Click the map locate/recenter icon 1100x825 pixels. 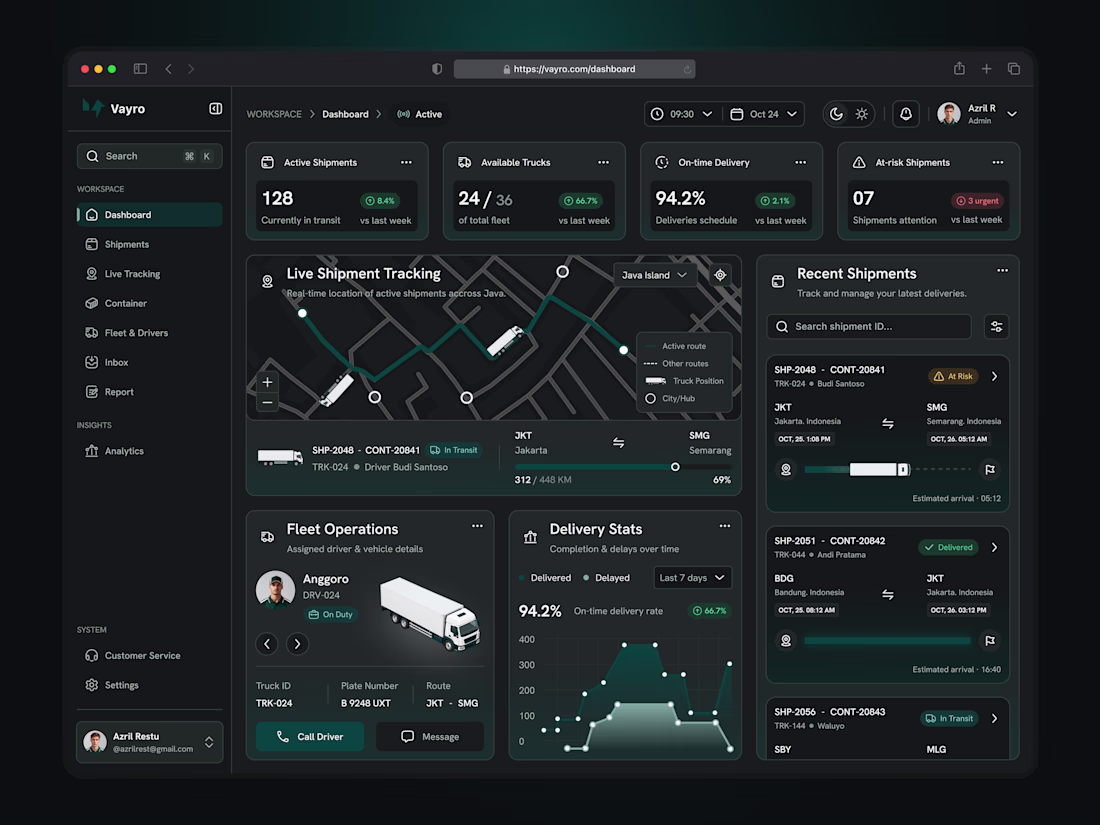[720, 275]
